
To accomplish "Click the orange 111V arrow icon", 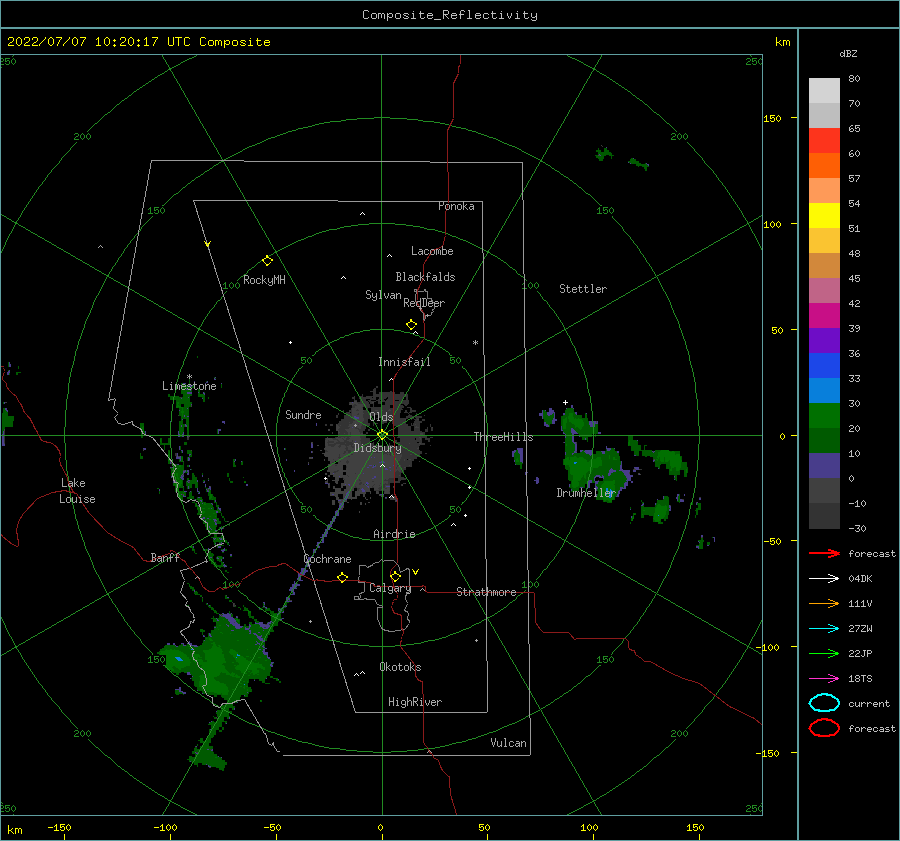I will [824, 603].
